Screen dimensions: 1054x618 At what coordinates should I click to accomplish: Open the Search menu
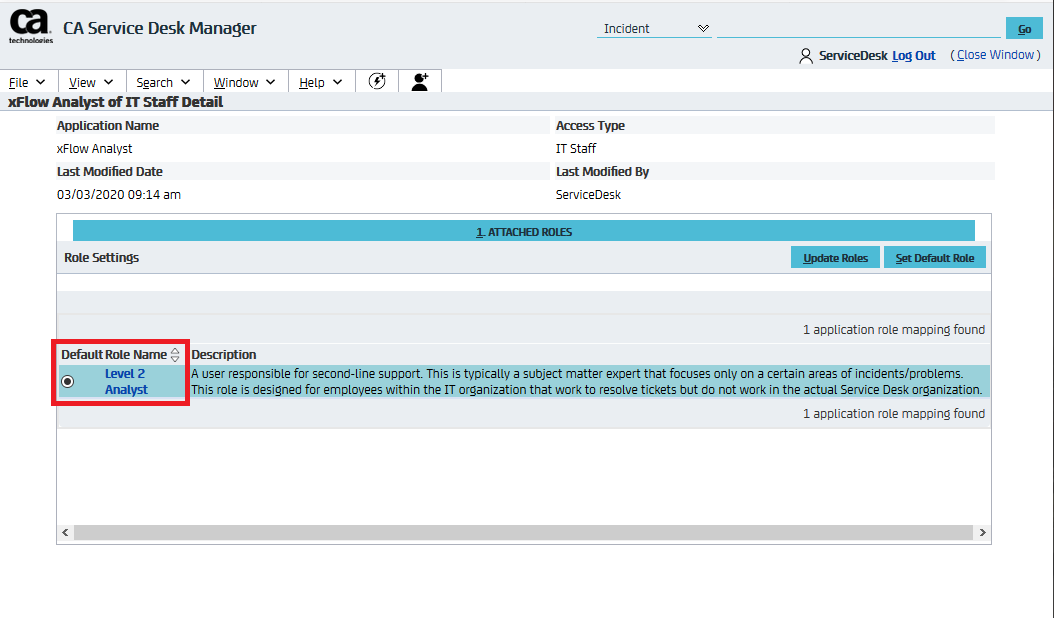(x=163, y=82)
